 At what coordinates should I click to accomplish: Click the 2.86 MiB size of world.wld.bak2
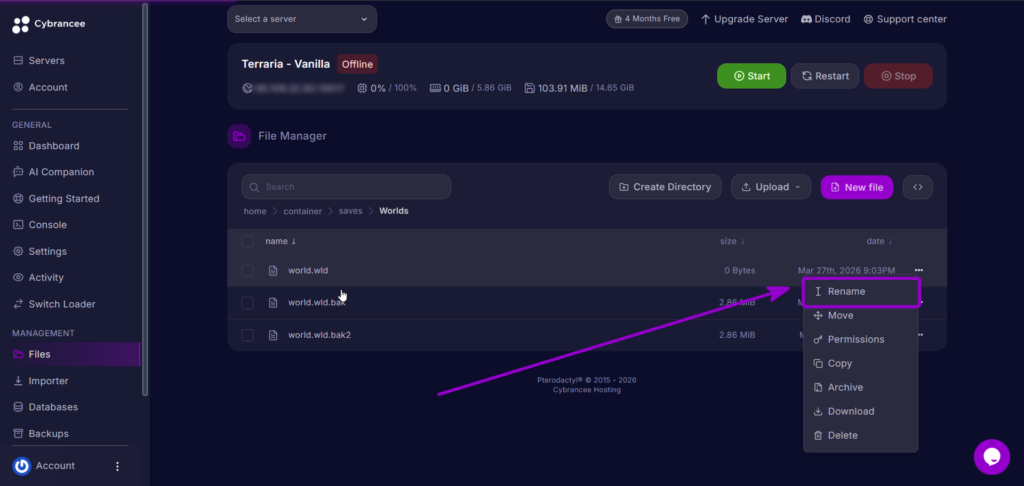pos(737,335)
